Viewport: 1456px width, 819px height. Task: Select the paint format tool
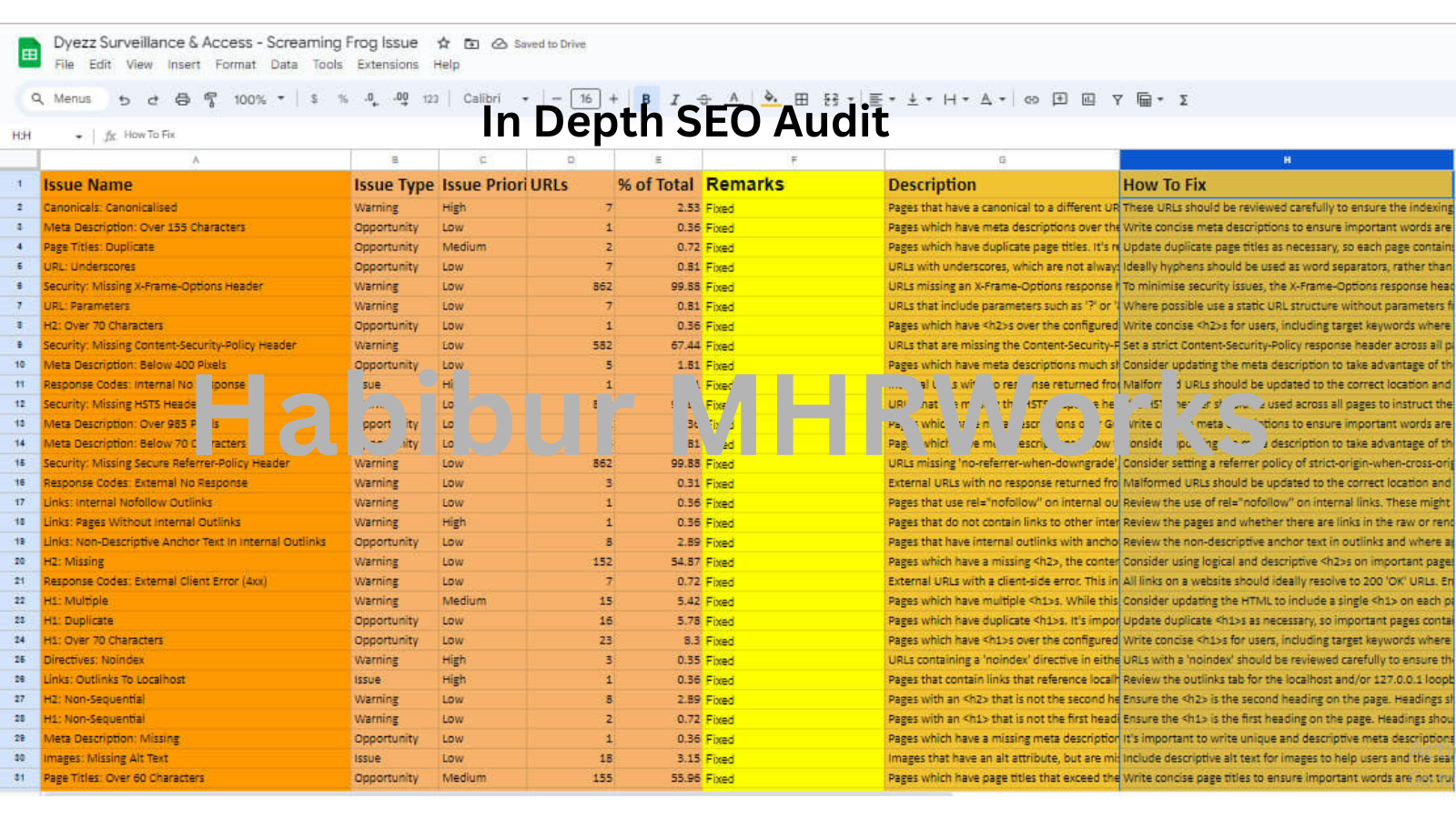coord(210,99)
